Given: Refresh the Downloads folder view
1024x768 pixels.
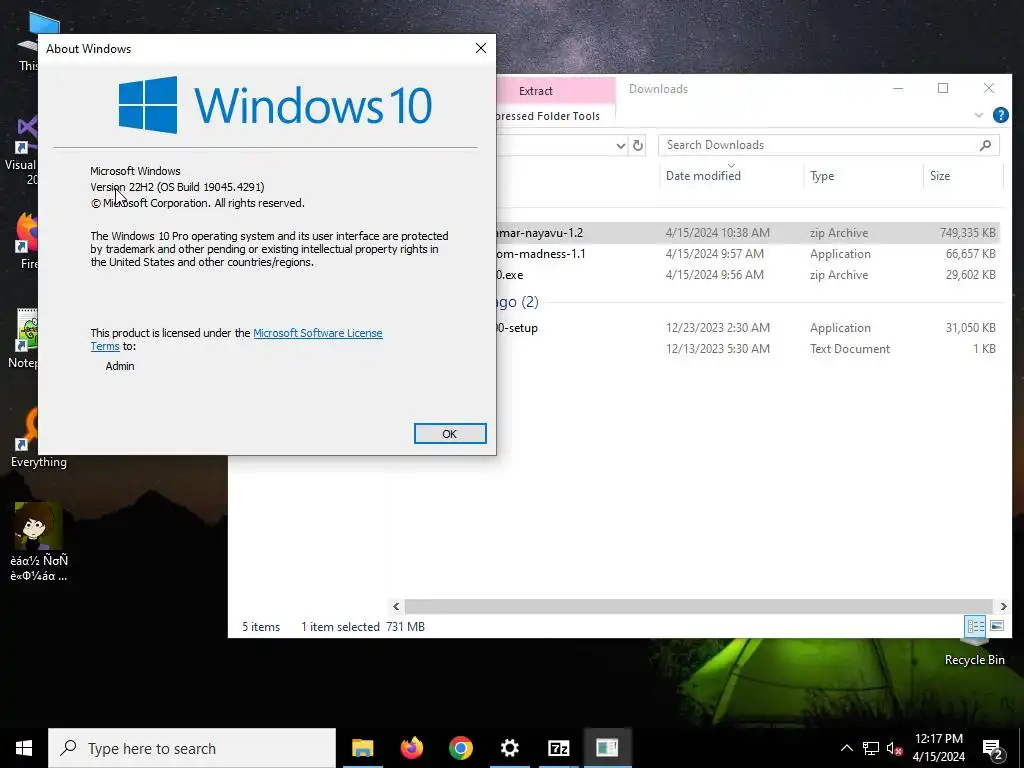Looking at the screenshot, I should coord(638,146).
